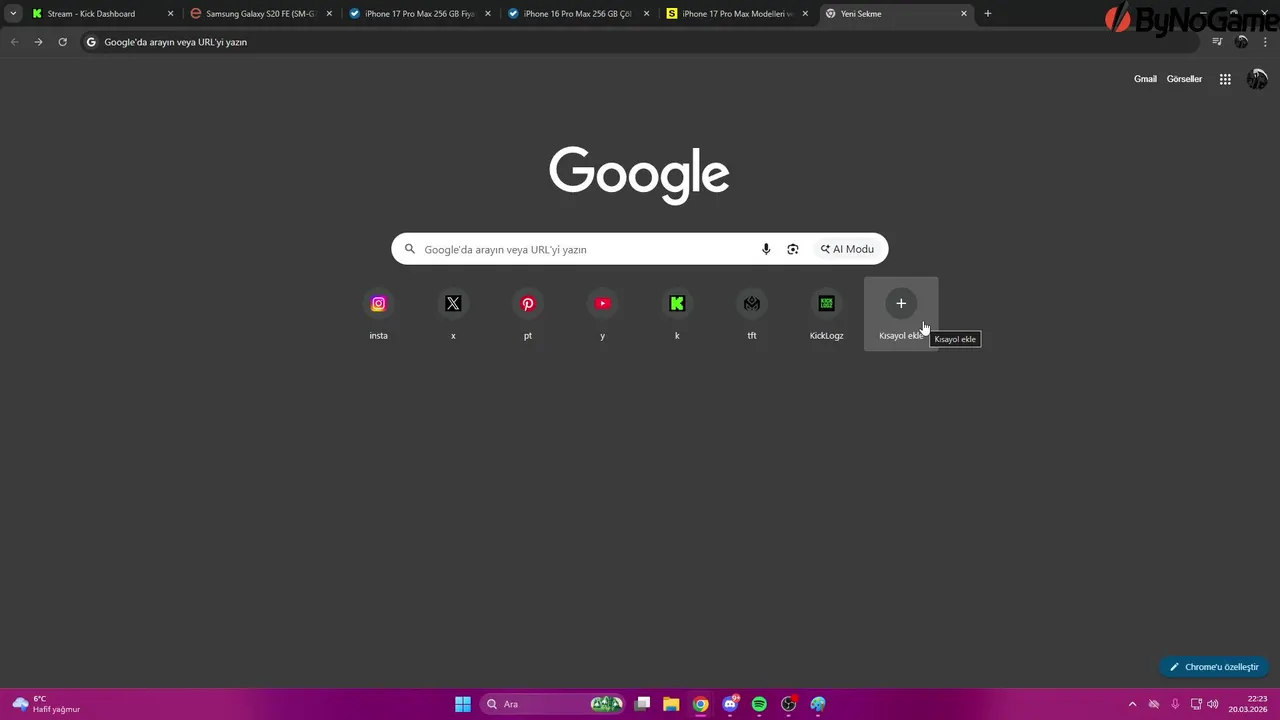Search by image with Google Lens icon
1280x720 pixels.
(793, 249)
